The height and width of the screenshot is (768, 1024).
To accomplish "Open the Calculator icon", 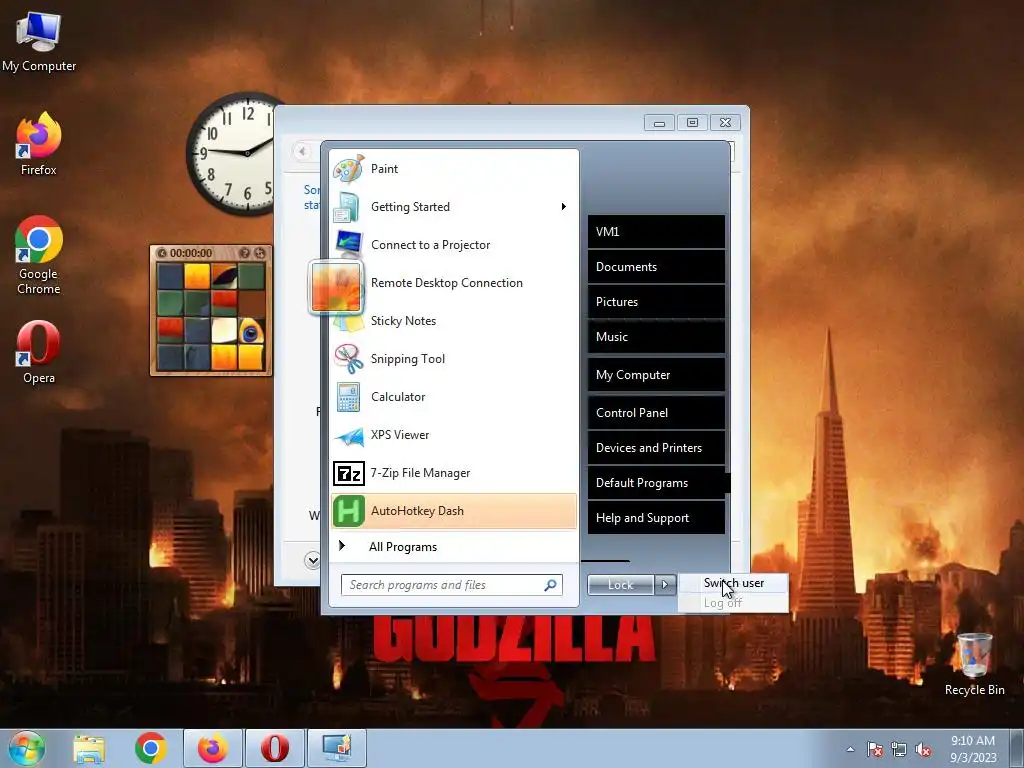I will point(348,397).
